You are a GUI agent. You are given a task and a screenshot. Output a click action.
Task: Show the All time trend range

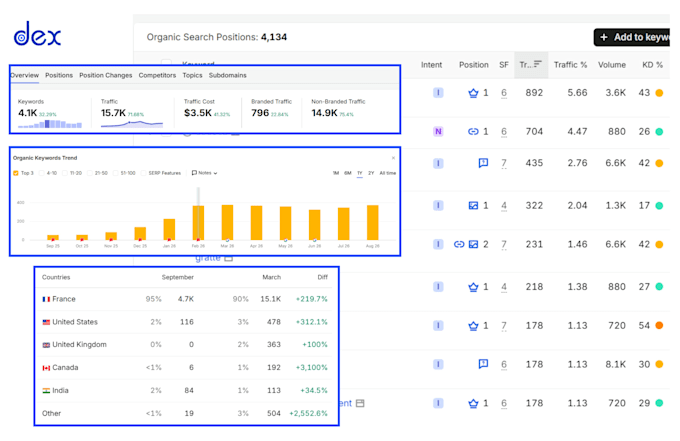pyautogui.click(x=388, y=173)
